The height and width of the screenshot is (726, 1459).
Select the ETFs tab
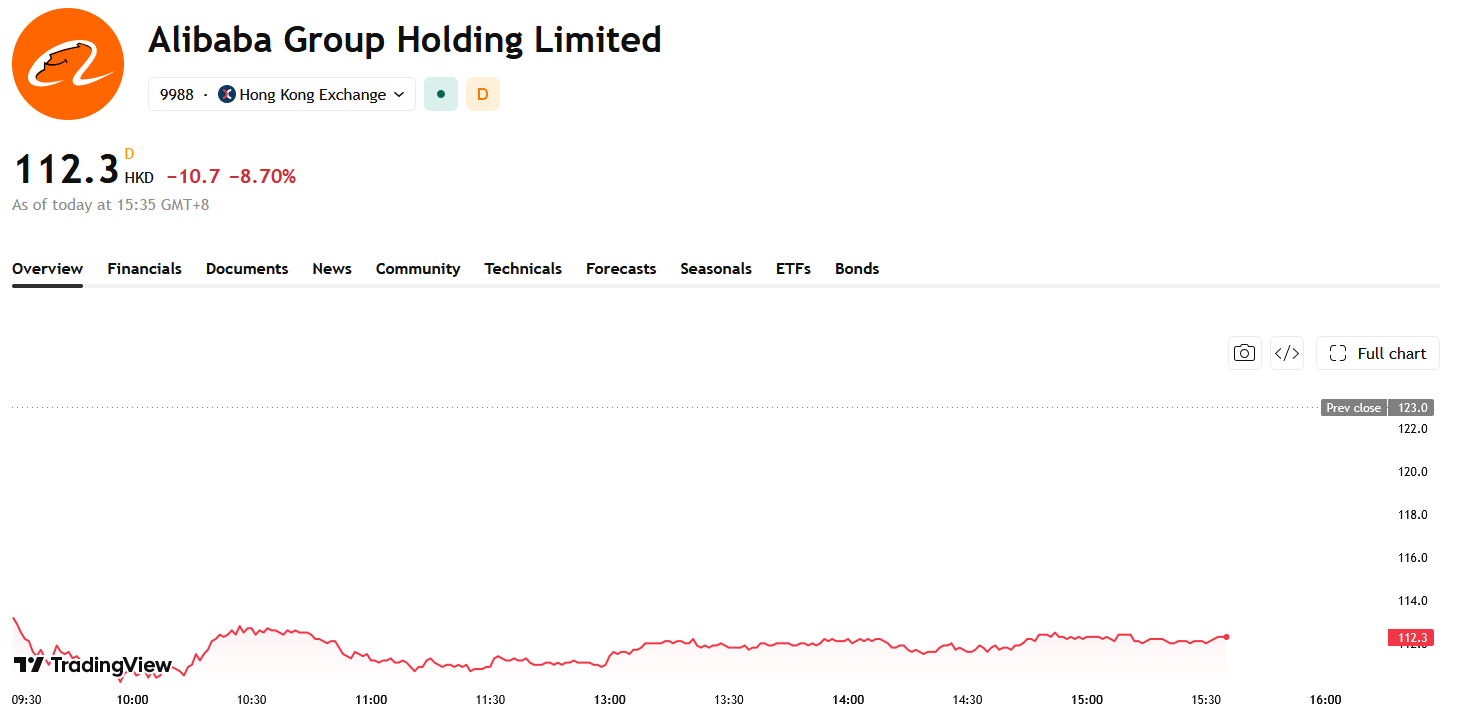click(793, 268)
